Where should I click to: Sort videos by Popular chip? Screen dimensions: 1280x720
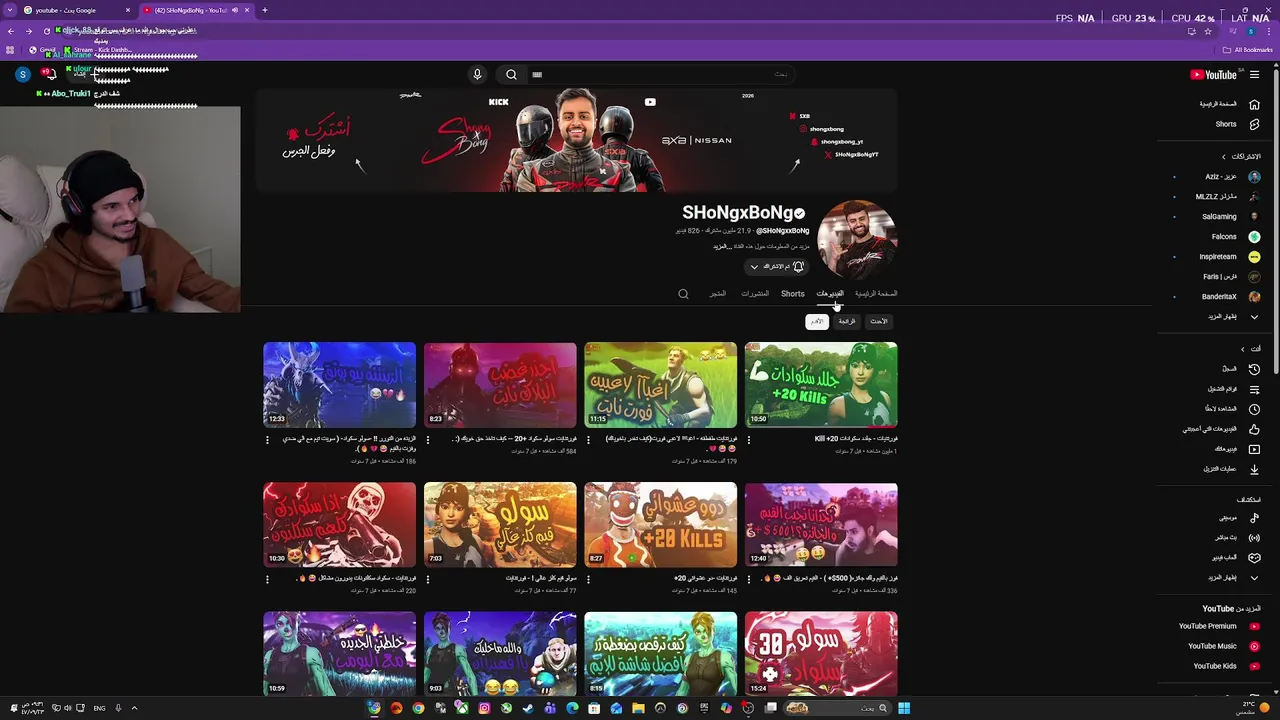pos(847,322)
